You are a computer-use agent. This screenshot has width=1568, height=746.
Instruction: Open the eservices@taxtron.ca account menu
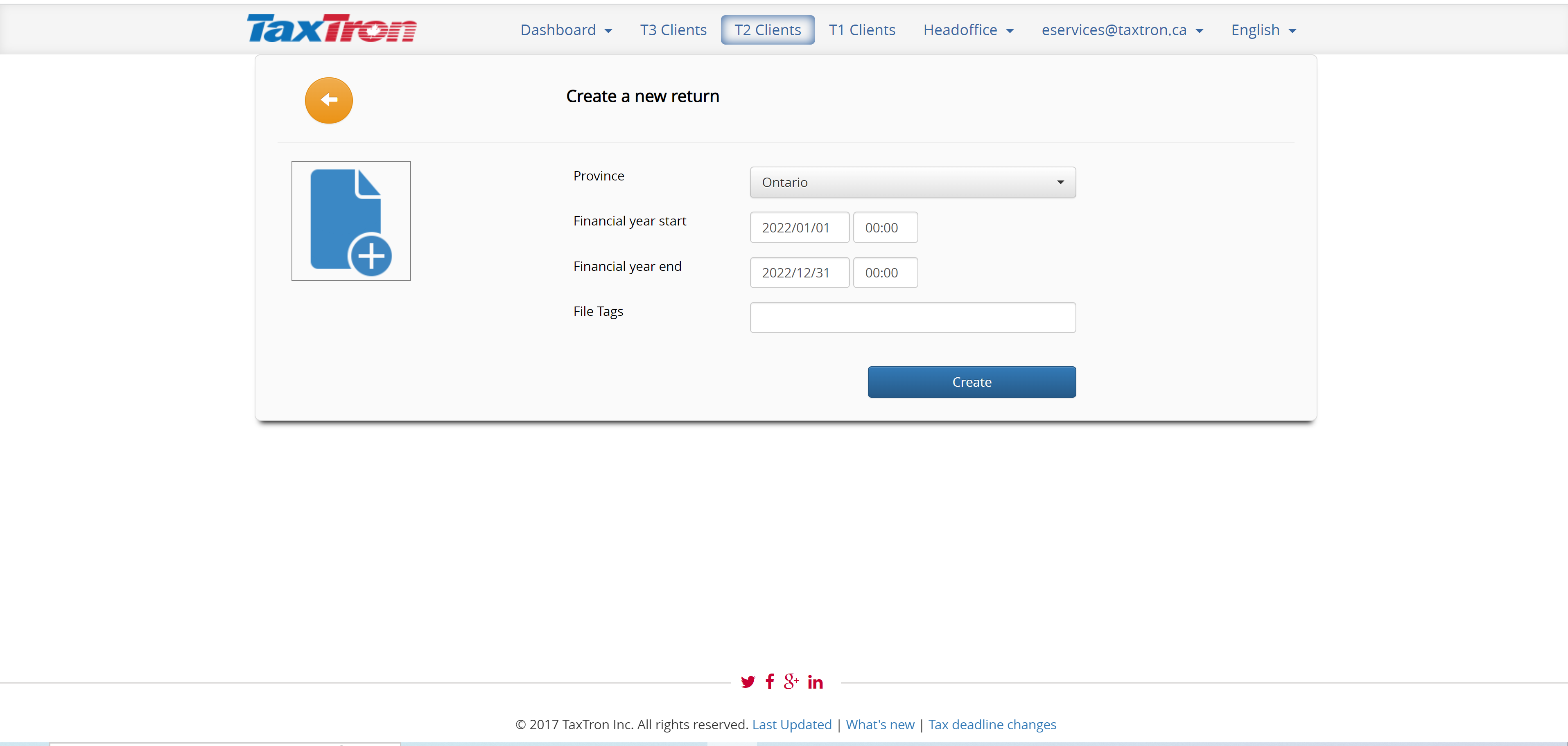(x=1123, y=30)
